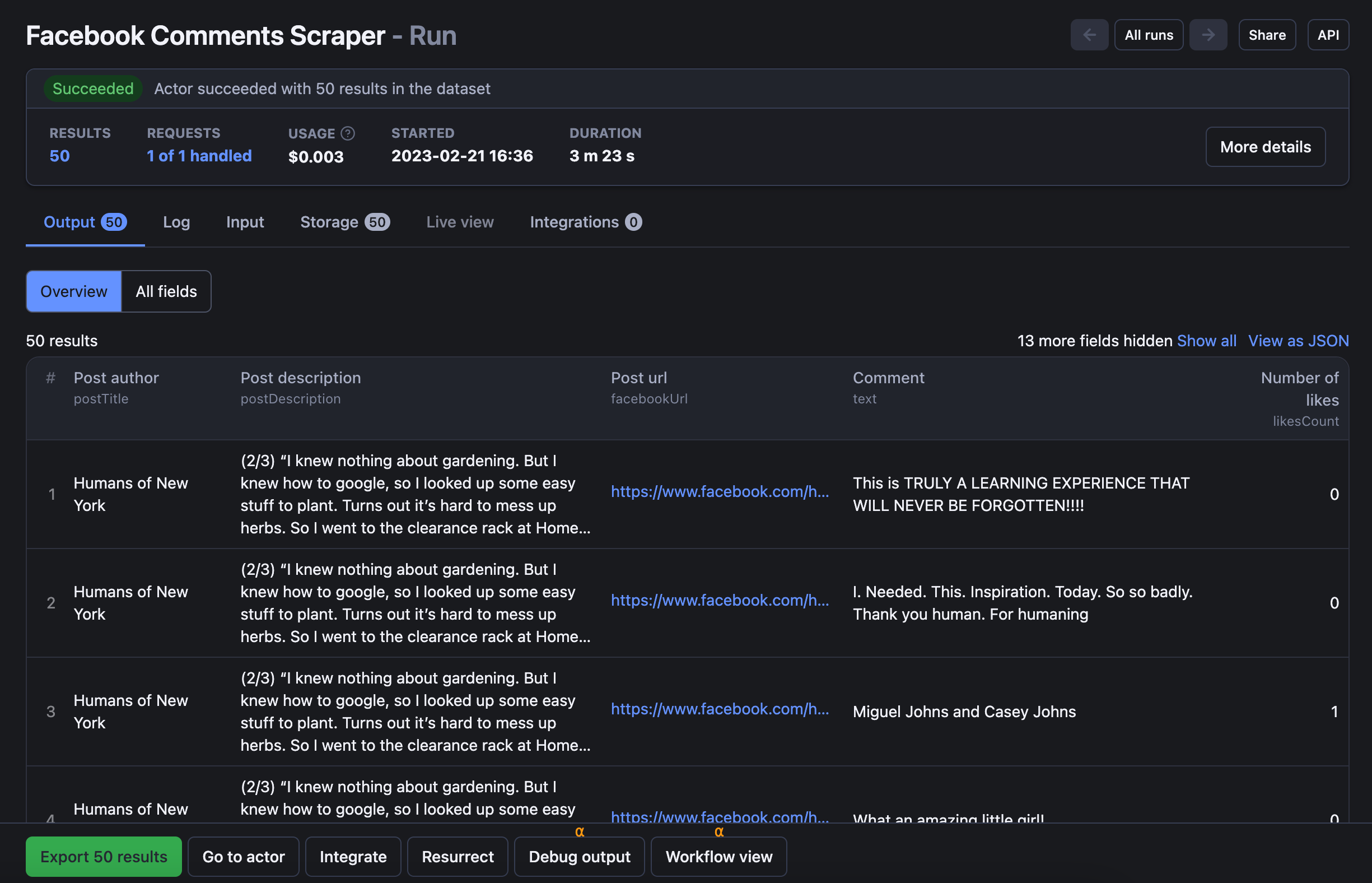Open Post url link in row 3
This screenshot has height=883, width=1372.
(719, 709)
